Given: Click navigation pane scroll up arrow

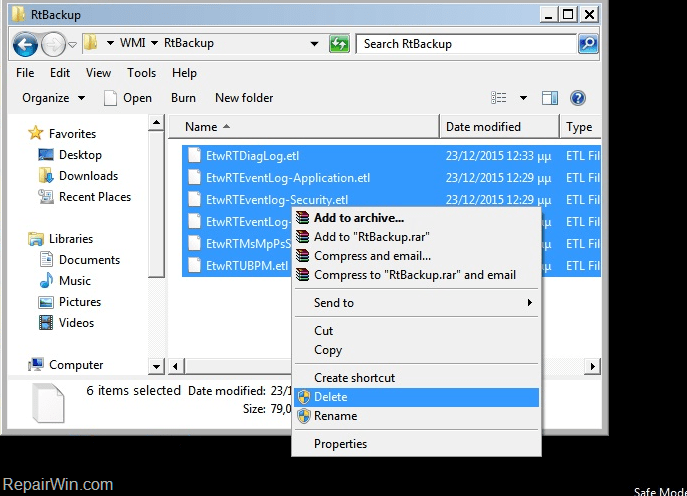Looking at the screenshot, I should 156,123.
